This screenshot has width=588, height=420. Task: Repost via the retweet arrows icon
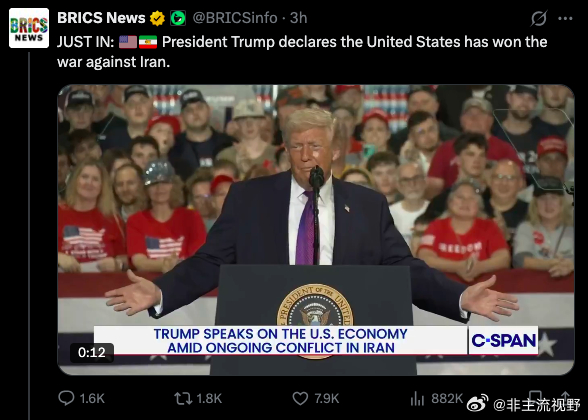tap(183, 398)
